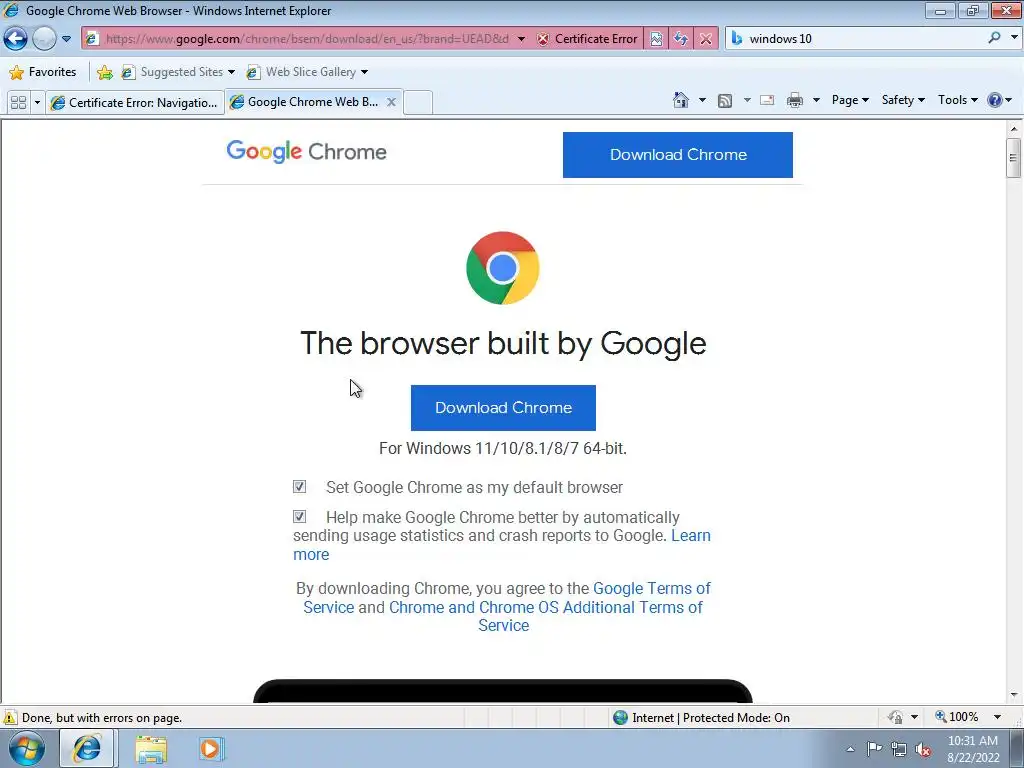The height and width of the screenshot is (768, 1024).
Task: Refresh the page with the Refresh icon
Action: tap(680, 39)
